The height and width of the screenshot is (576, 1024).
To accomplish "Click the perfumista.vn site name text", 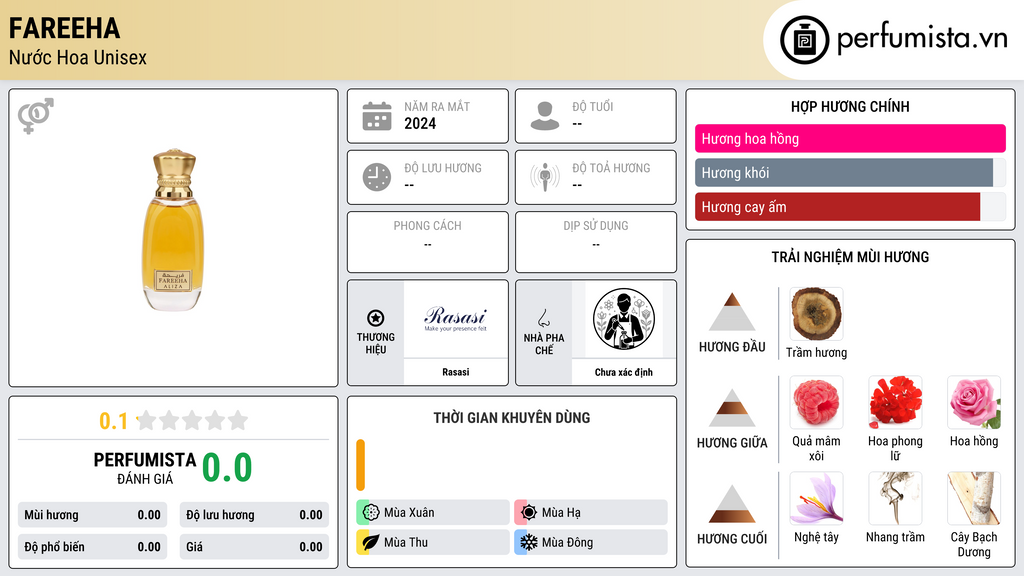I will click(x=922, y=39).
